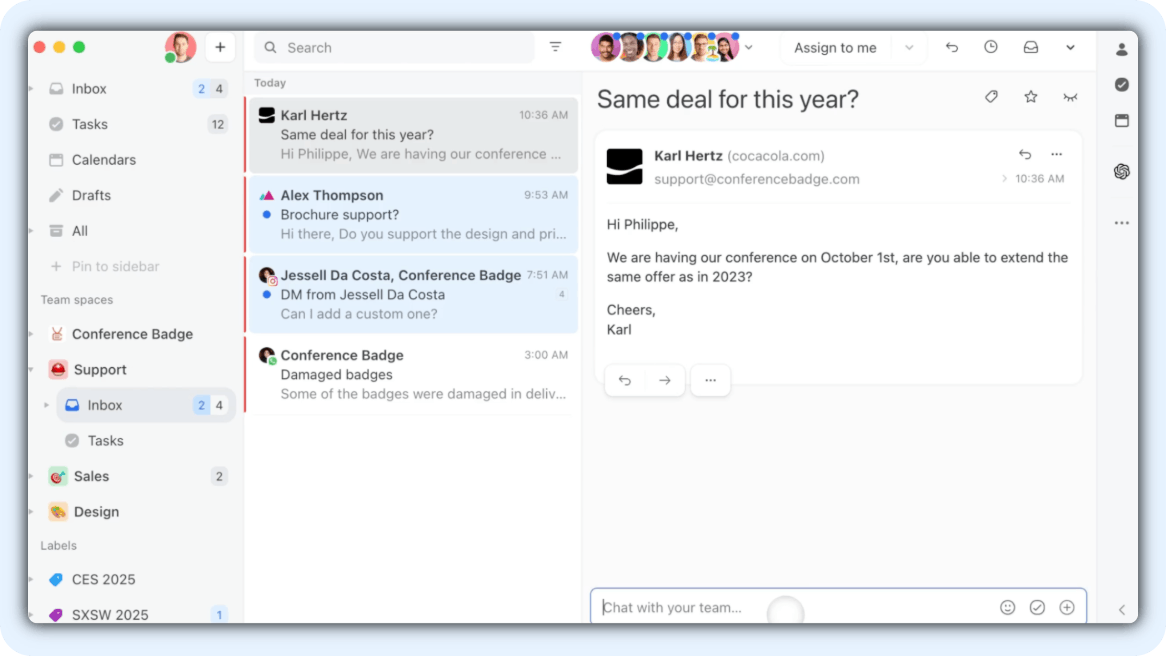1166x656 pixels.
Task: Expand the participants avatar list chevron
Action: (749, 47)
